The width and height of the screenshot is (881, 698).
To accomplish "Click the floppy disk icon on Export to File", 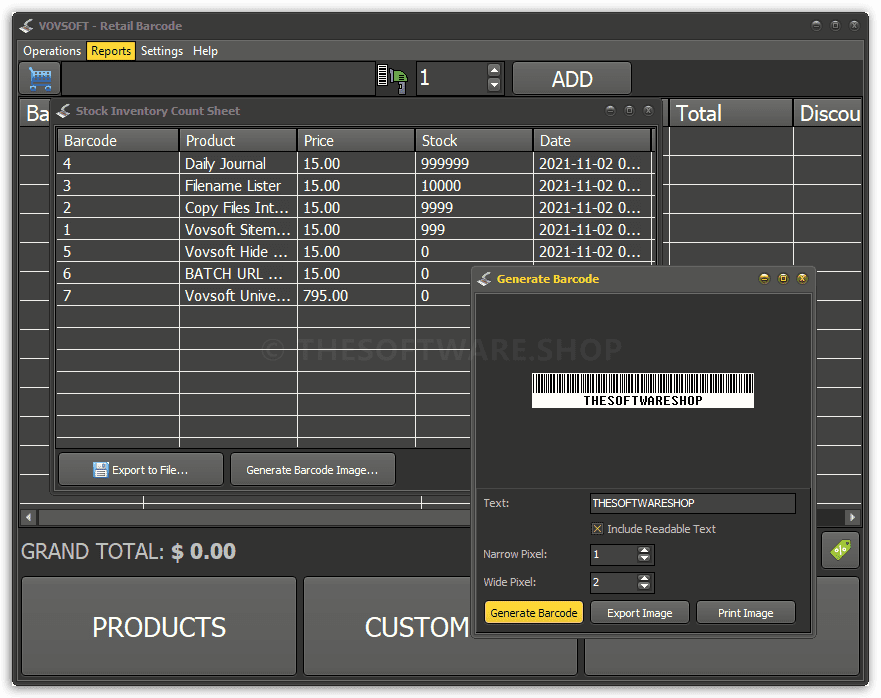I will (101, 470).
